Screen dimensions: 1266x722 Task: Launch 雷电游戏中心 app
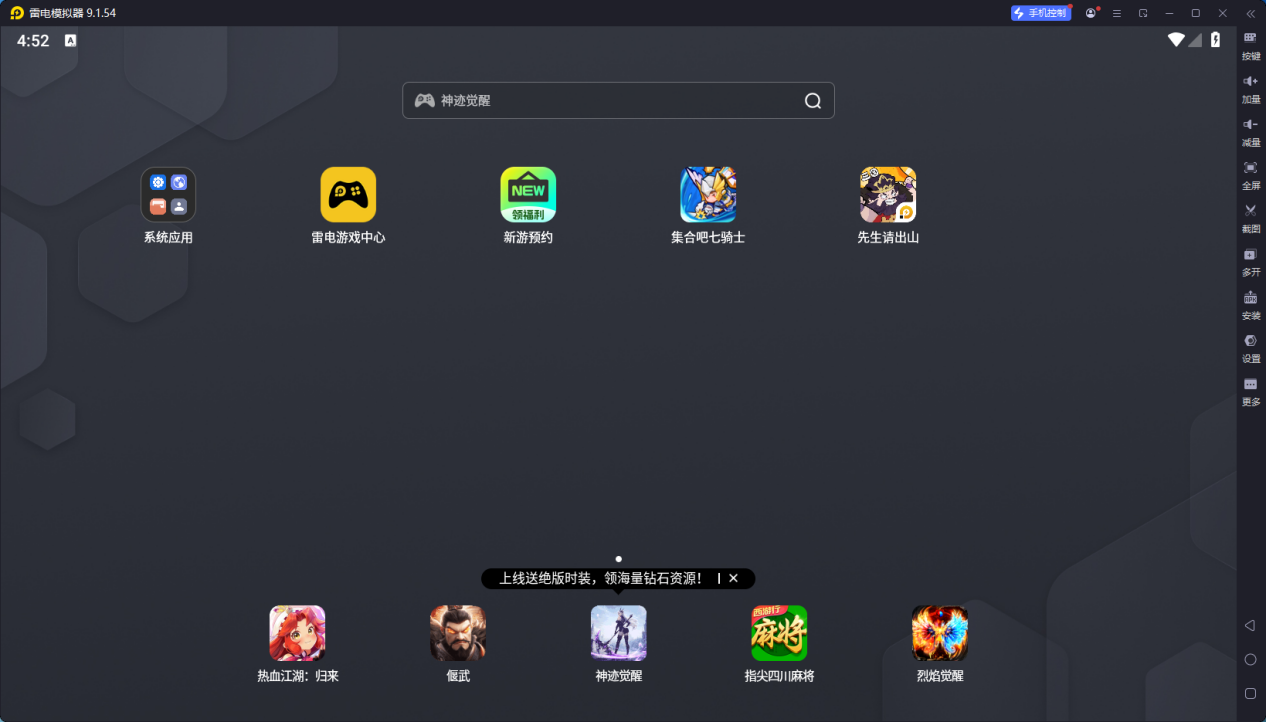[348, 195]
